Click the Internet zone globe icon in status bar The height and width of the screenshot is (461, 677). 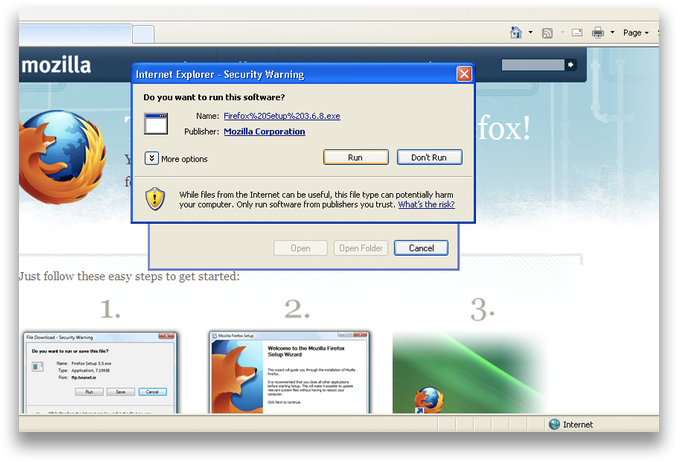coord(554,424)
